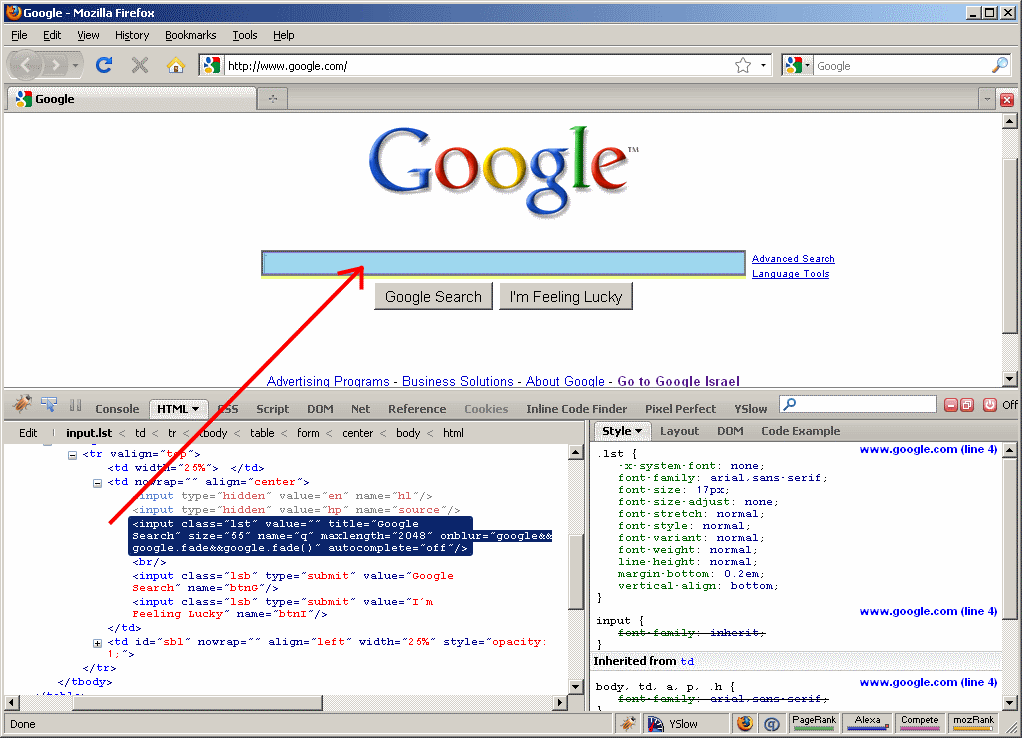Click the magnifier in browser search box
The width and height of the screenshot is (1022, 738).
click(999, 65)
